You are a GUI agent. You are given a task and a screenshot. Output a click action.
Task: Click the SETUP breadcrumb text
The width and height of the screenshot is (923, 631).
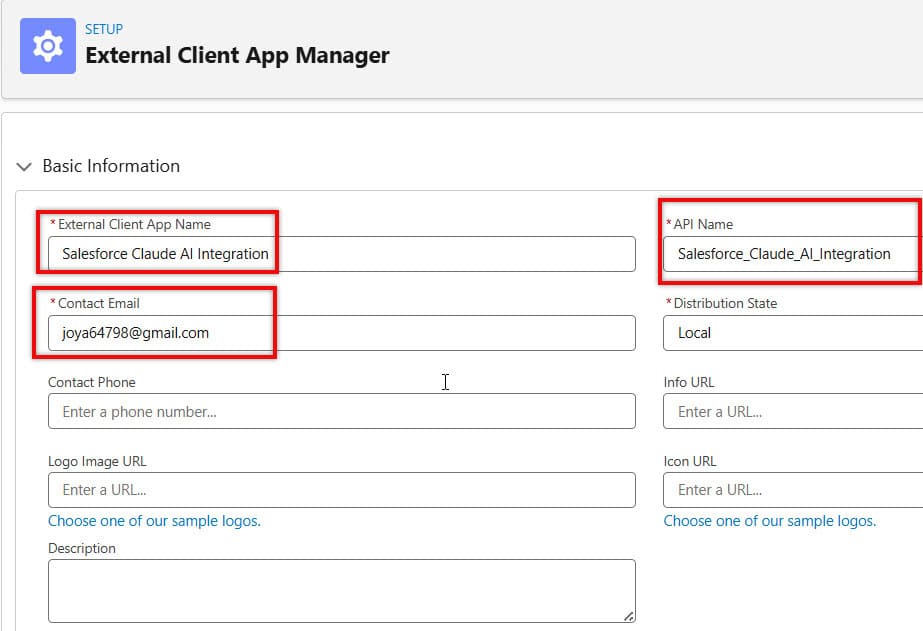(104, 29)
